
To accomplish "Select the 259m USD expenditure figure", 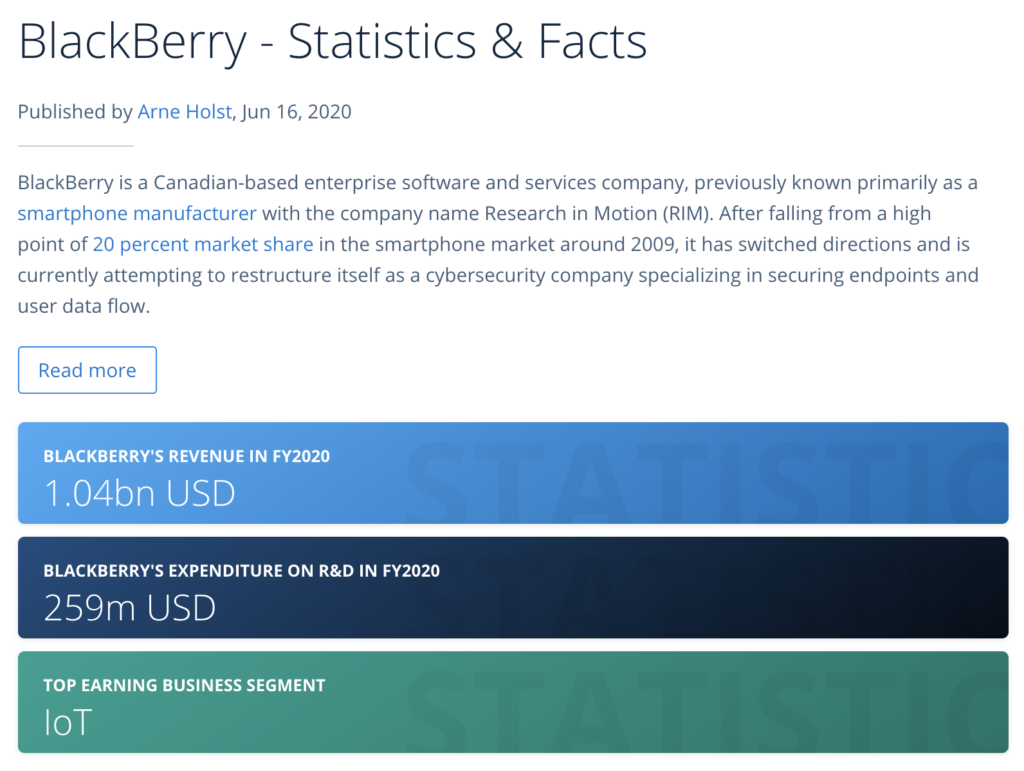I will (x=130, y=608).
